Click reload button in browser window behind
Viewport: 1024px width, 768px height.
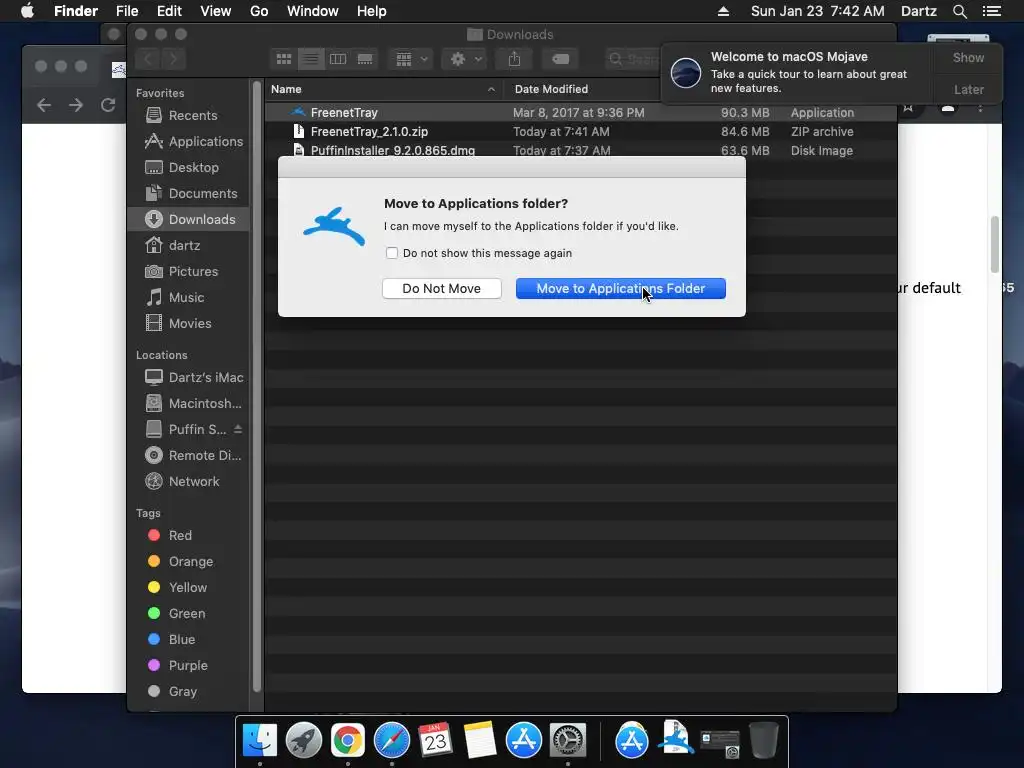pos(108,104)
